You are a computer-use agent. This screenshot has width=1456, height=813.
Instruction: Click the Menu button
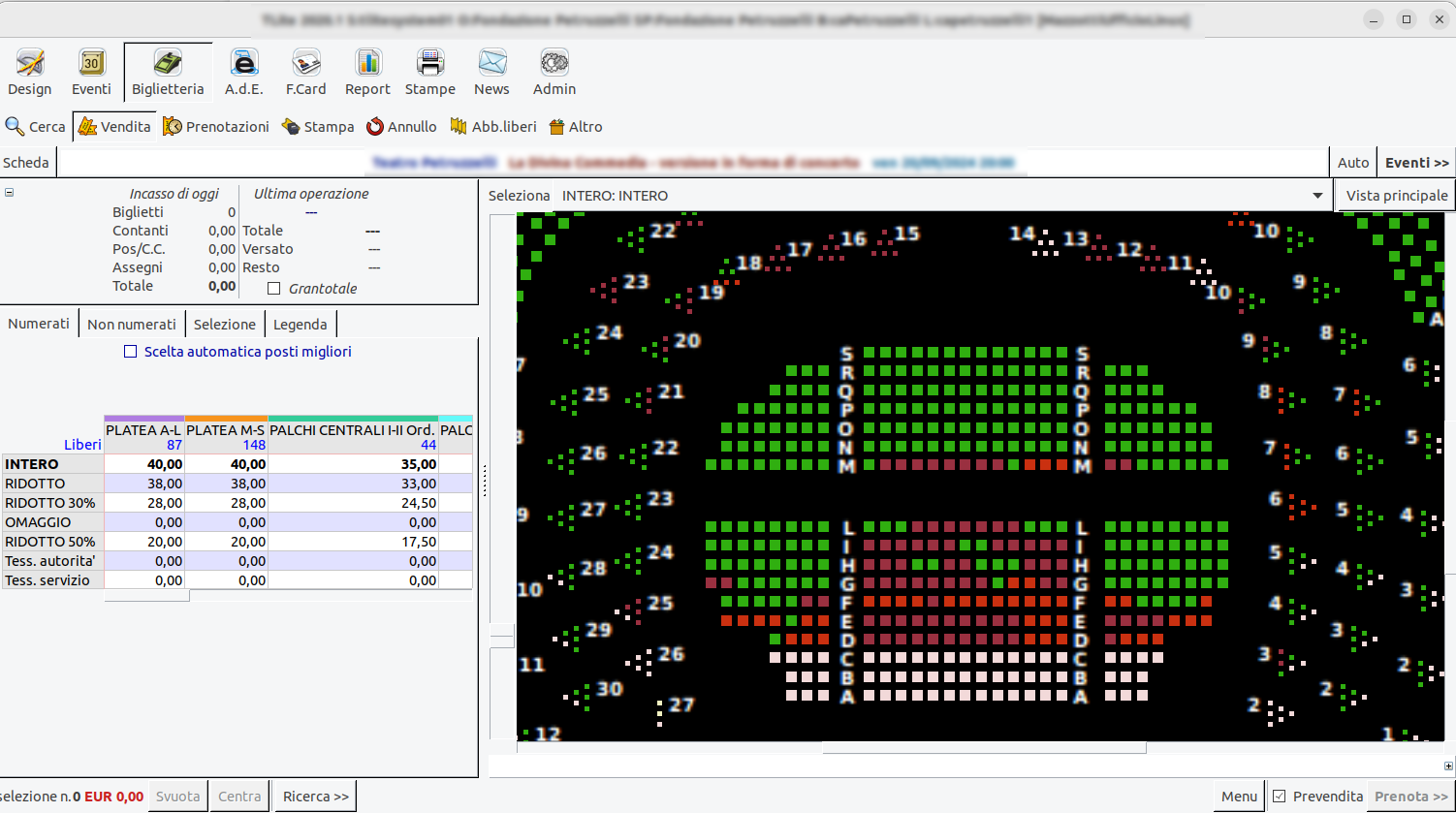point(1239,797)
